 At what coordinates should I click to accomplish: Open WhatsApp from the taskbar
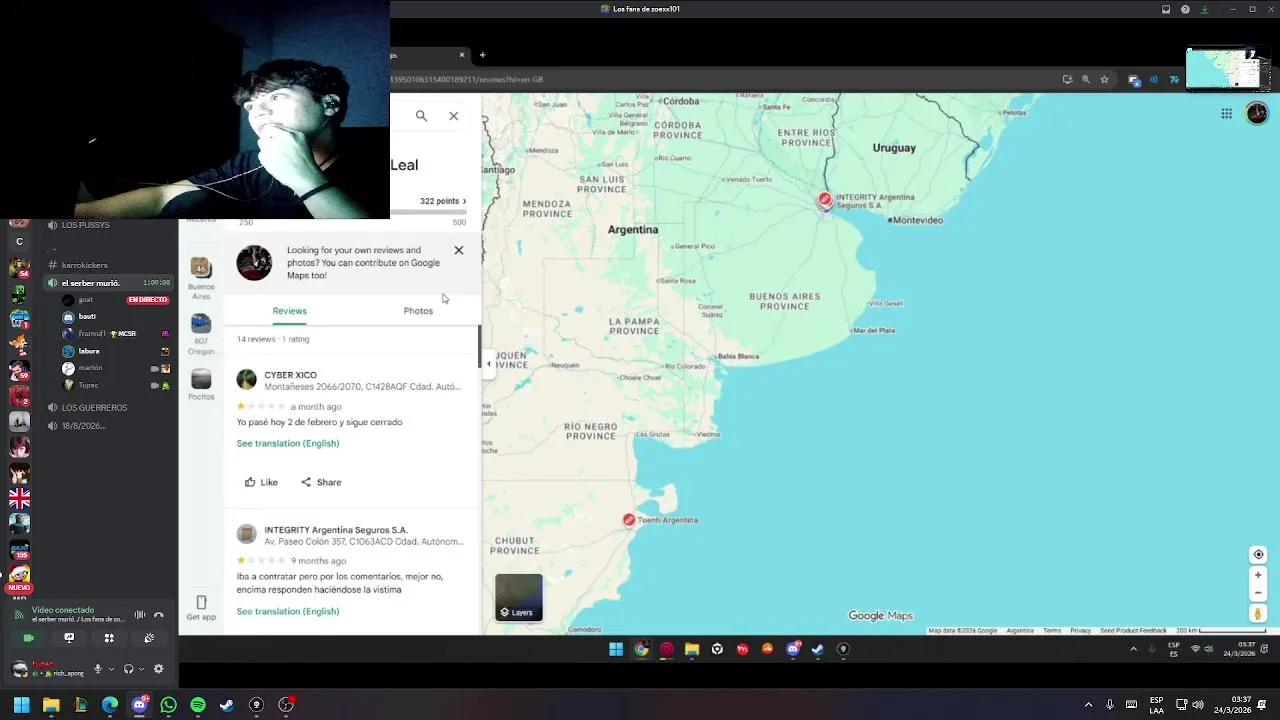(x=168, y=705)
